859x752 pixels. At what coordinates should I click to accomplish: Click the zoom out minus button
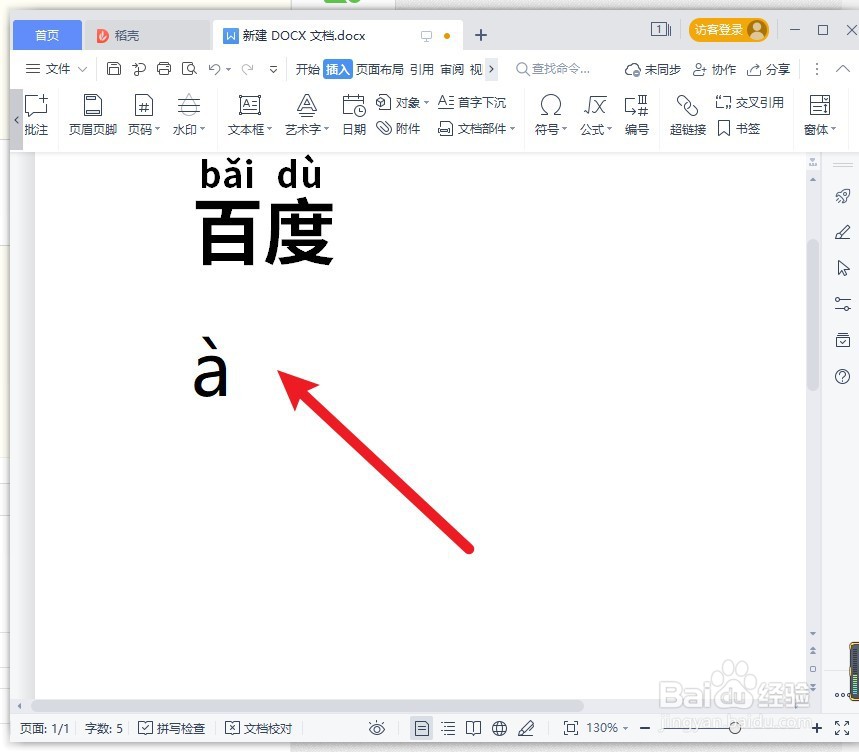click(x=645, y=728)
